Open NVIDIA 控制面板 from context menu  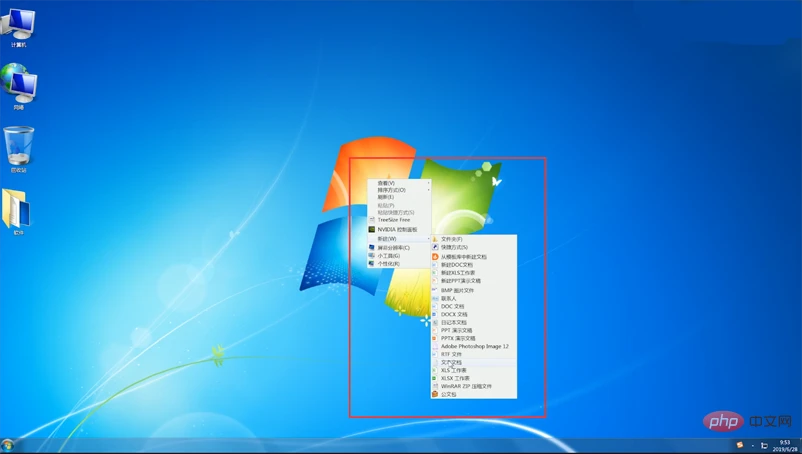399,230
